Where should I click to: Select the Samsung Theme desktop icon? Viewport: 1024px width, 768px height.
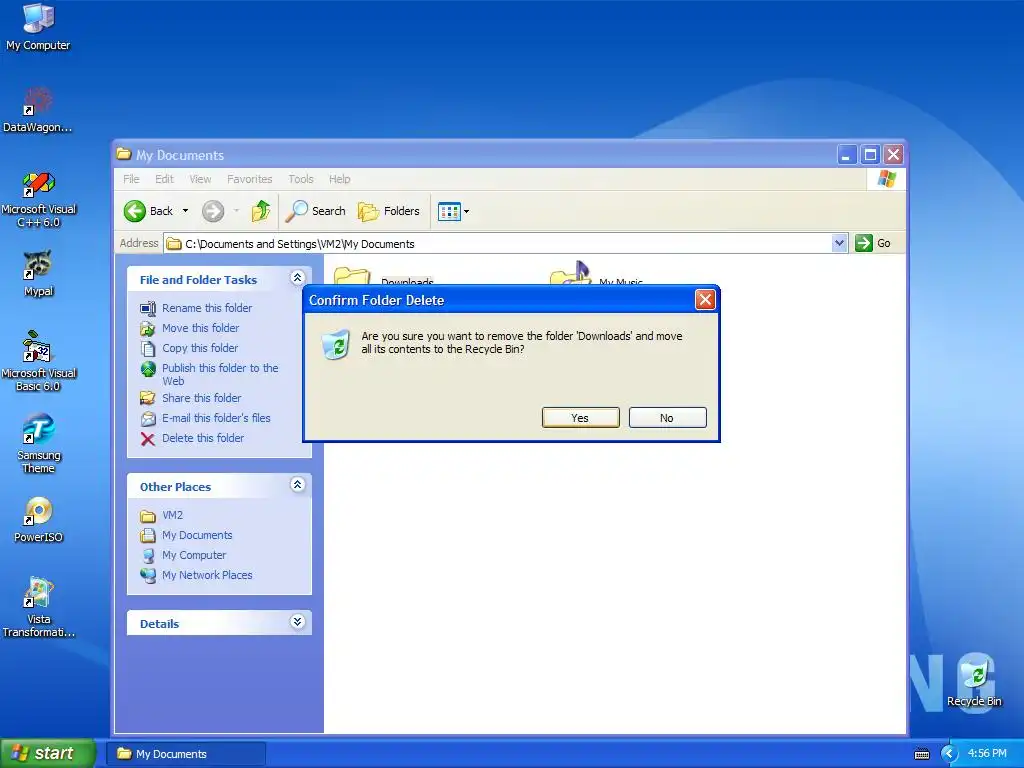[x=38, y=443]
